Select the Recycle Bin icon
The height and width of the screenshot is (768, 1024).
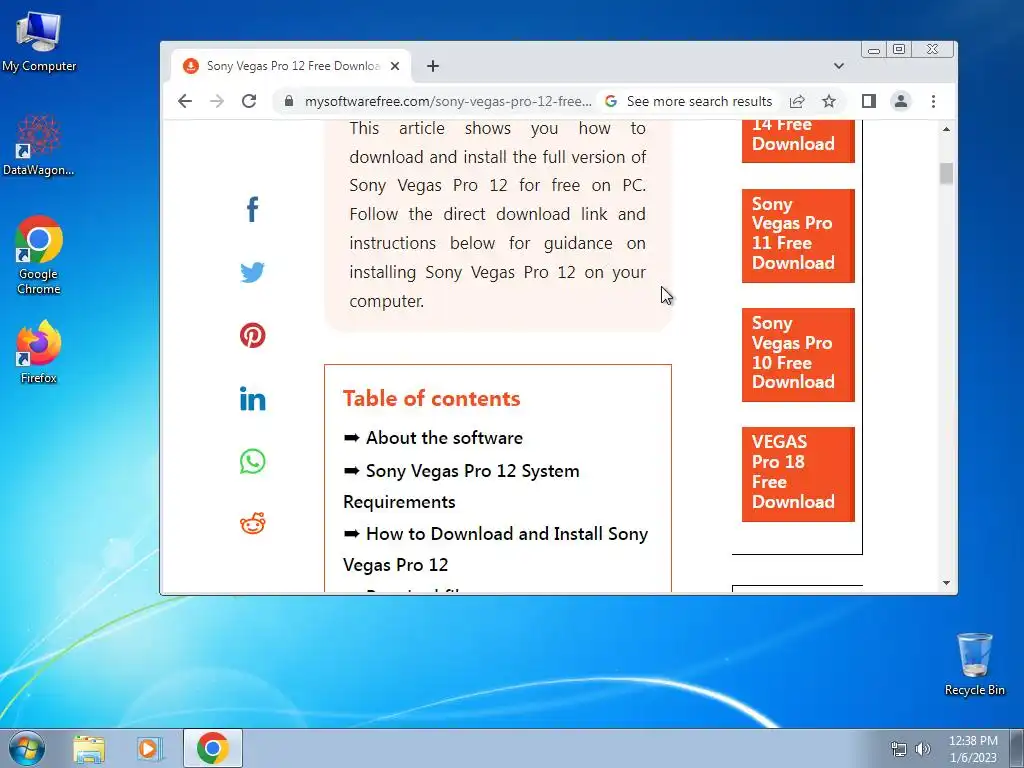(974, 664)
